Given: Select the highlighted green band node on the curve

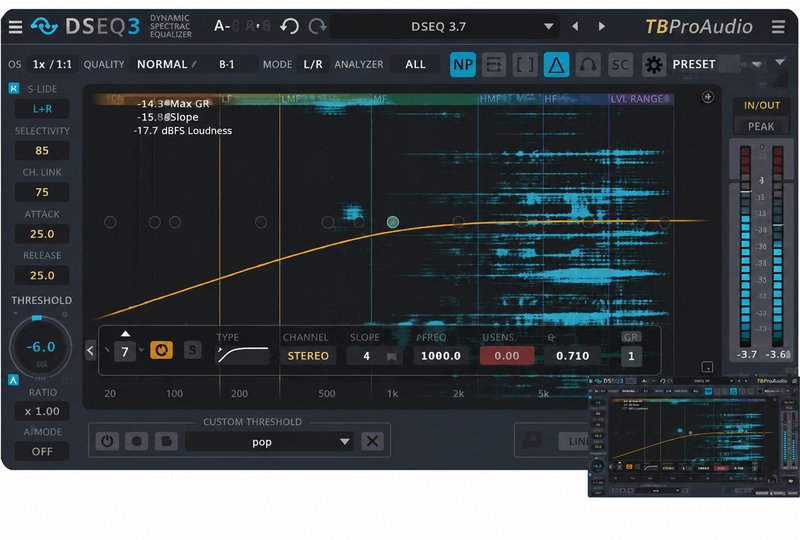Looking at the screenshot, I should pos(393,222).
